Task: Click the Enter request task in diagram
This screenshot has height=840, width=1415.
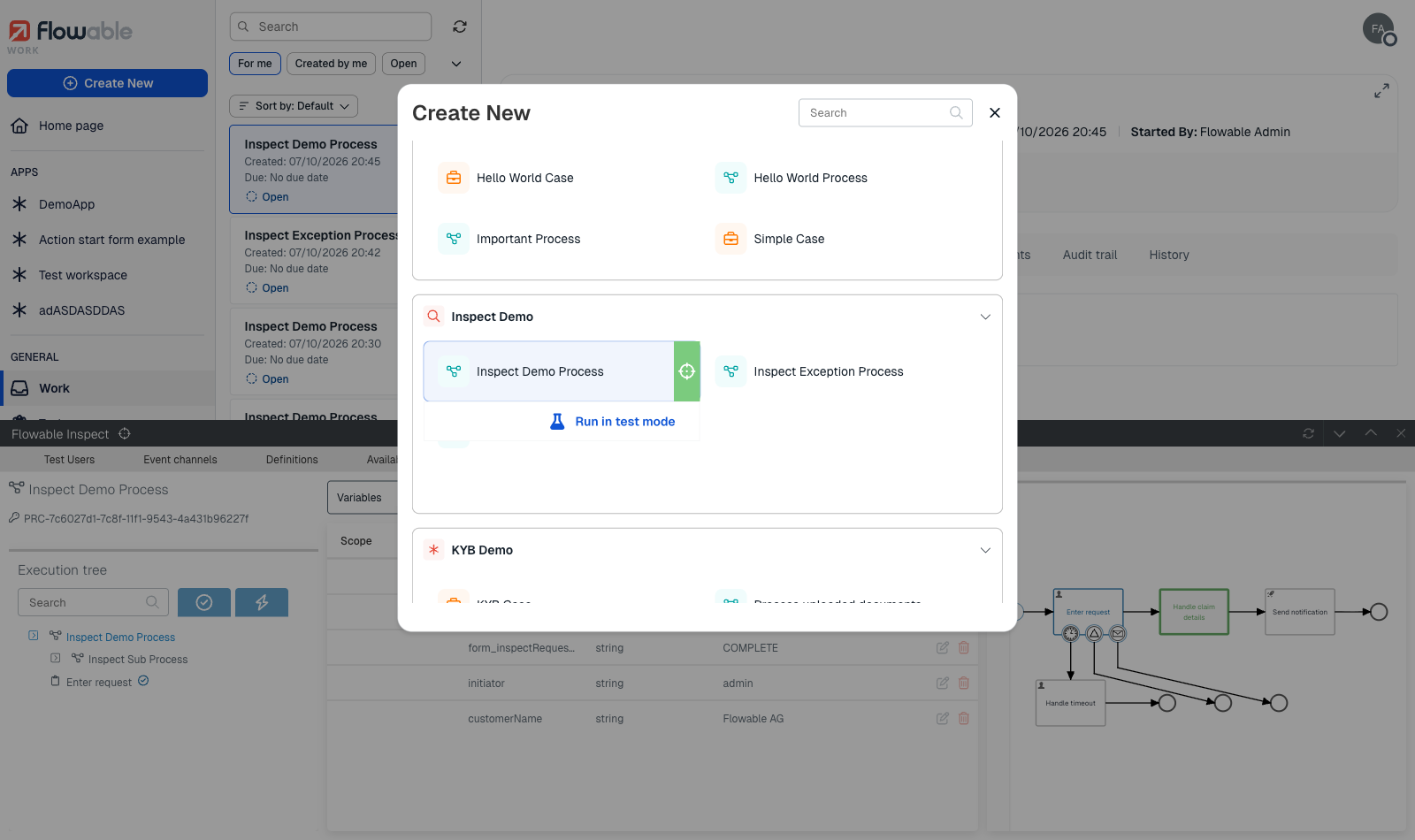Action: [x=1088, y=612]
